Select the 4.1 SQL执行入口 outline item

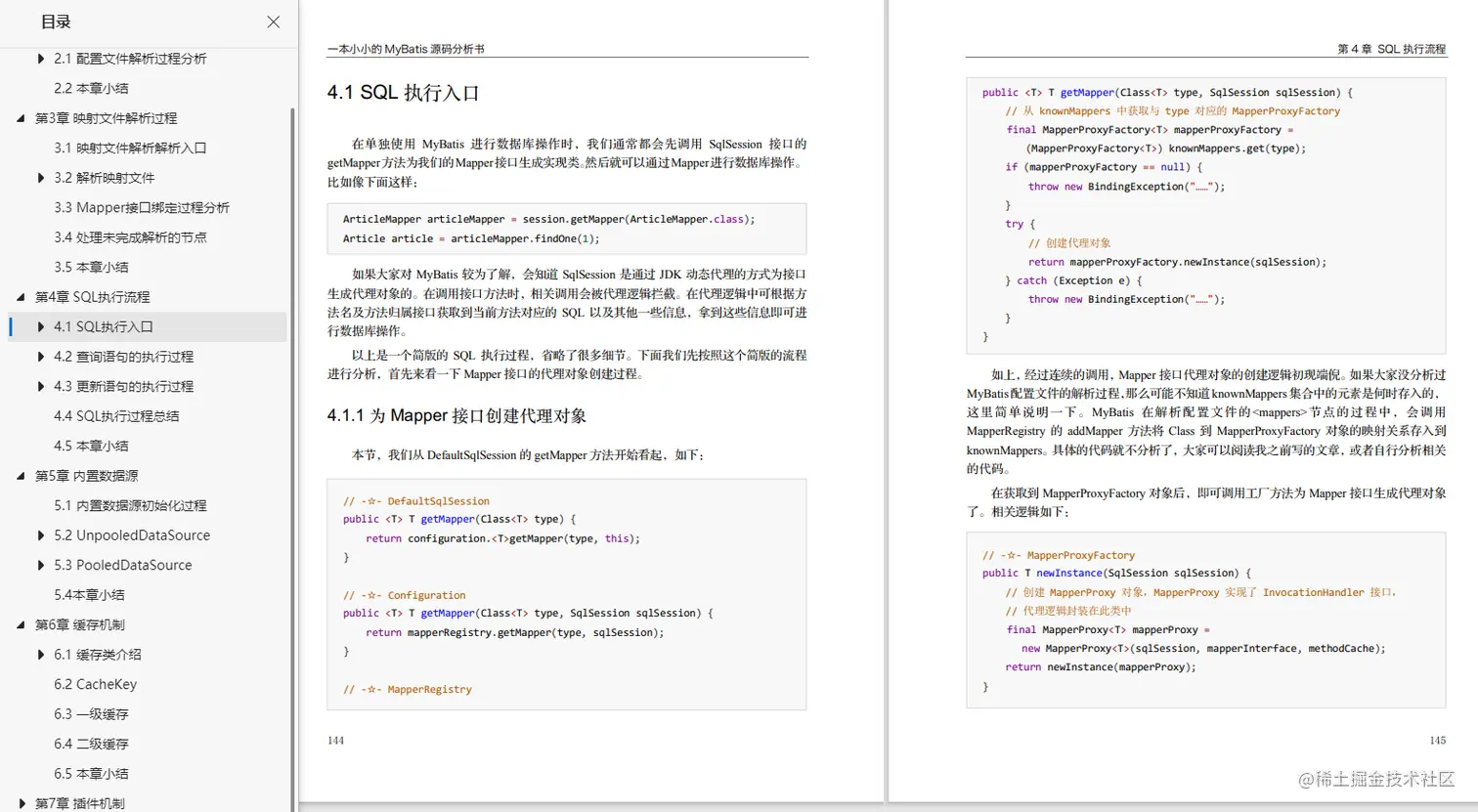(104, 326)
